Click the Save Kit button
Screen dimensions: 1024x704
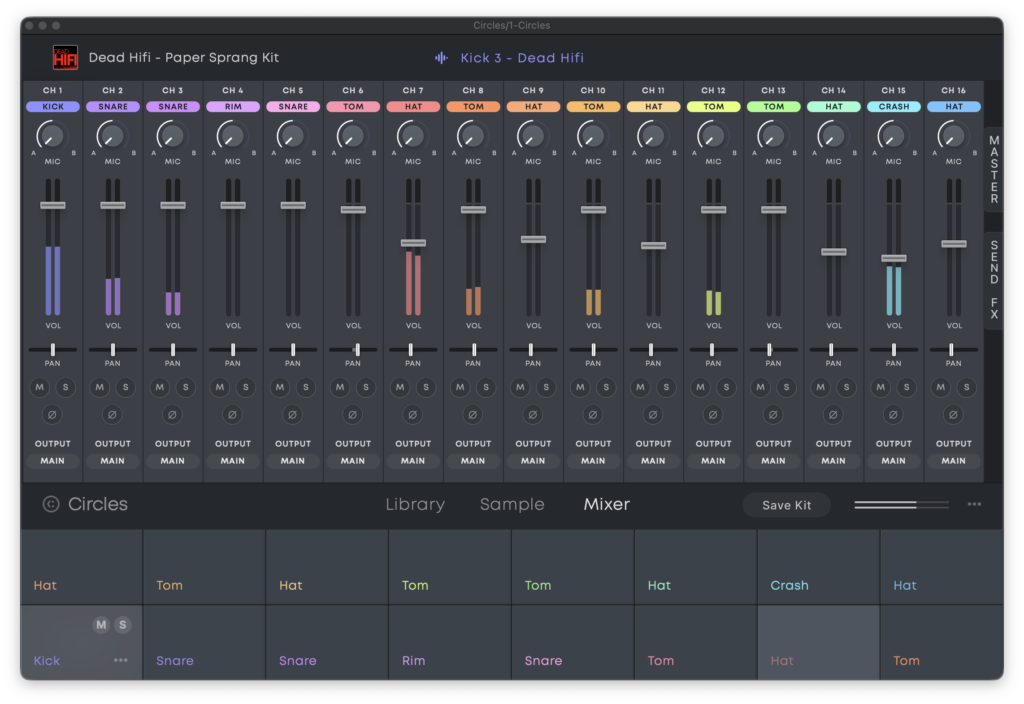pos(786,505)
